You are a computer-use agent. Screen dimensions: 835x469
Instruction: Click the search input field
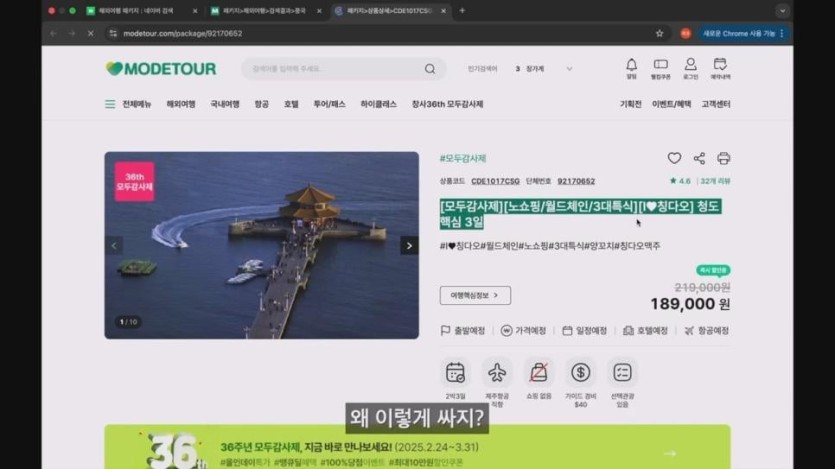[330, 69]
